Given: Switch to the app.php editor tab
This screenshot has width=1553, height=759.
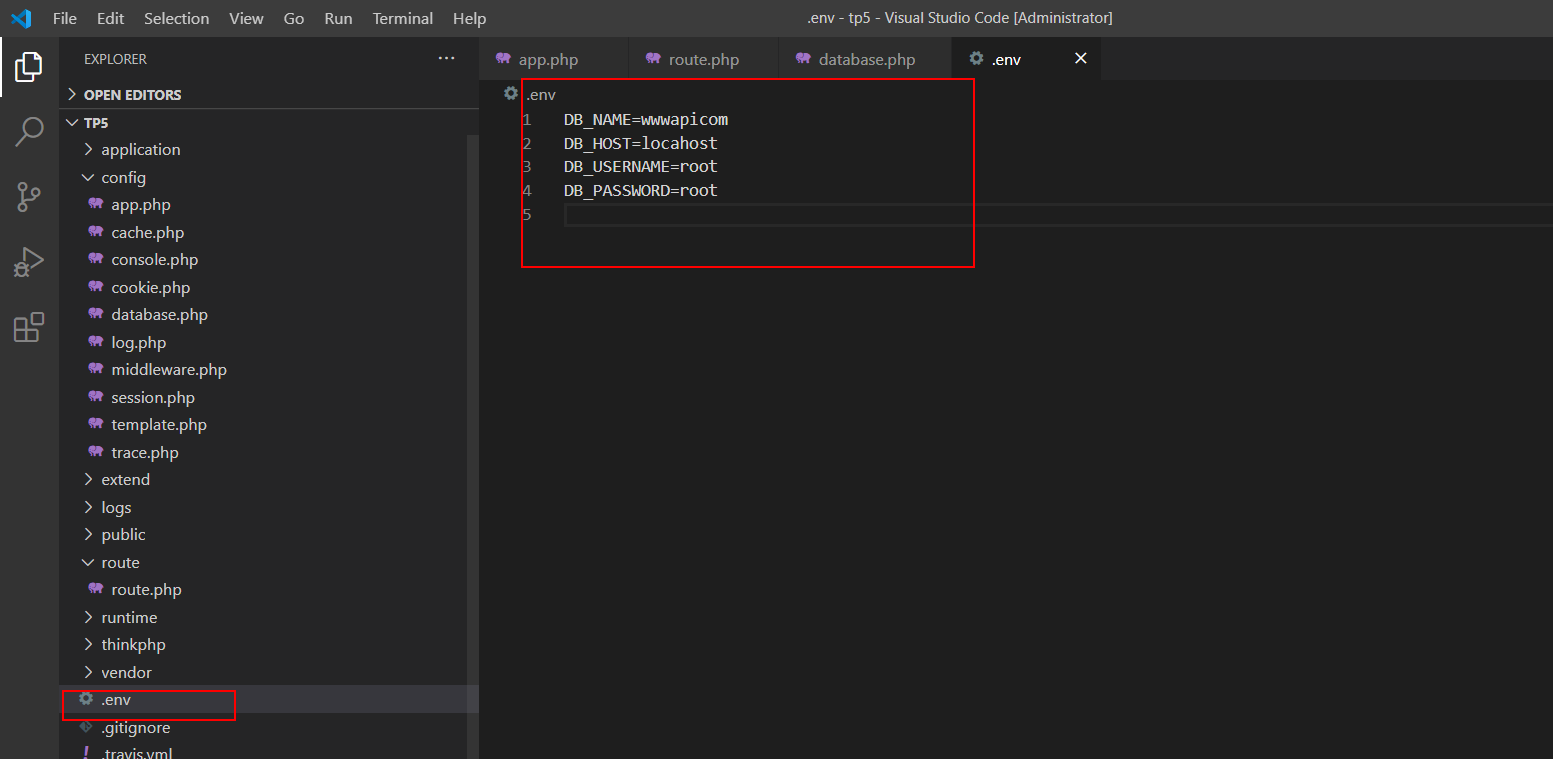Looking at the screenshot, I should (x=553, y=59).
